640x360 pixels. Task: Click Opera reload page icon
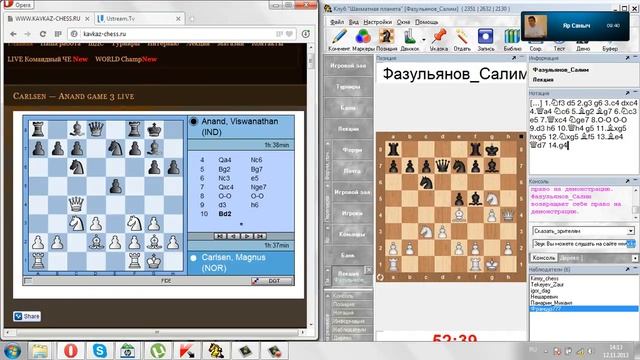43,34
